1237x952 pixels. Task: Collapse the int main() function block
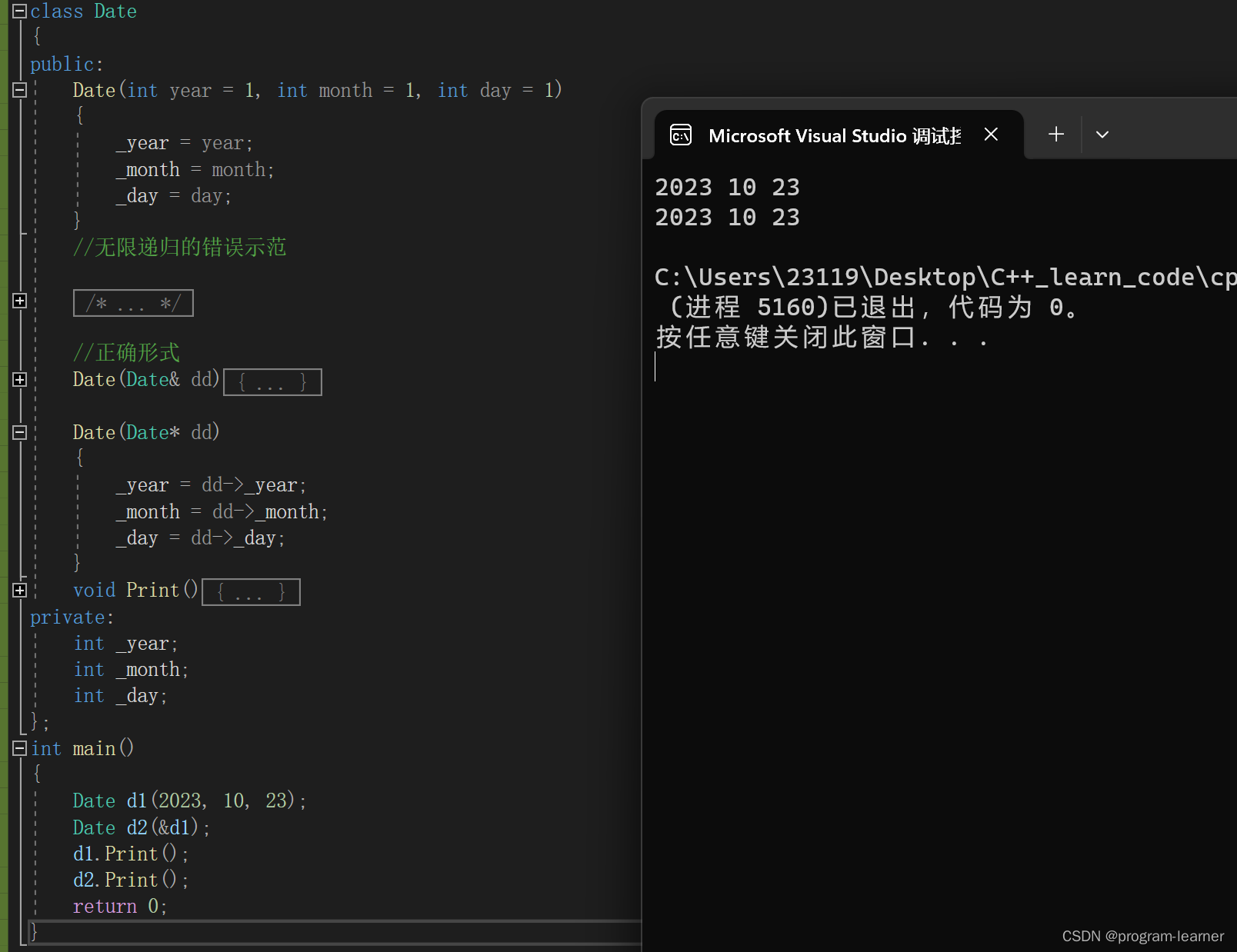point(20,748)
